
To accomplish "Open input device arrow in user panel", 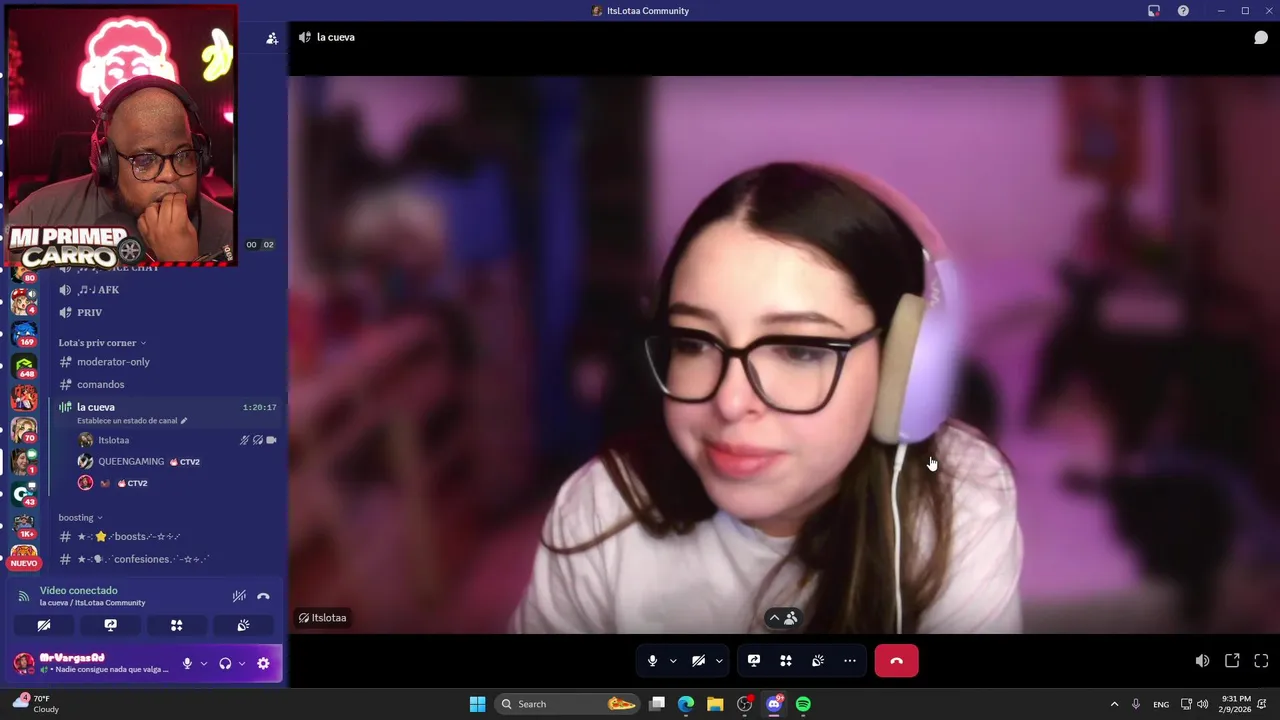I will point(203,663).
